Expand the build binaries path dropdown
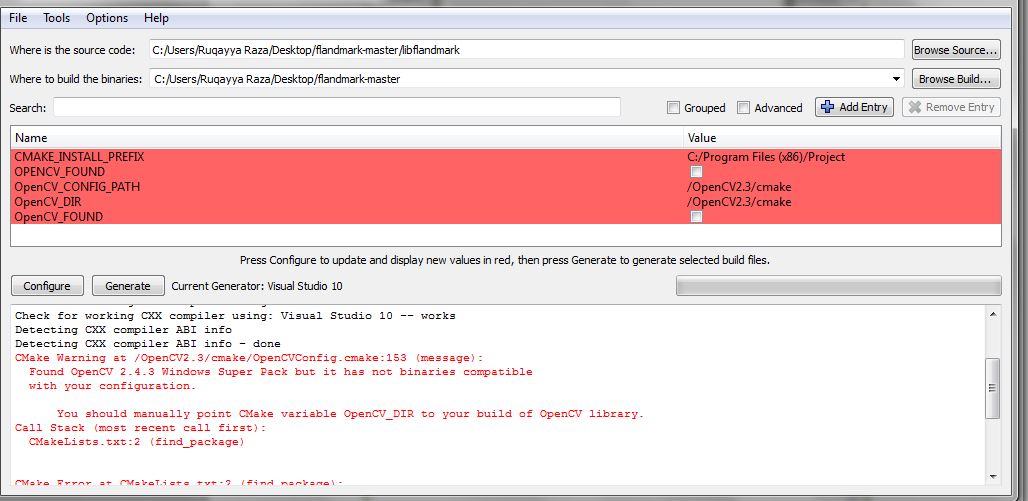 point(896,79)
